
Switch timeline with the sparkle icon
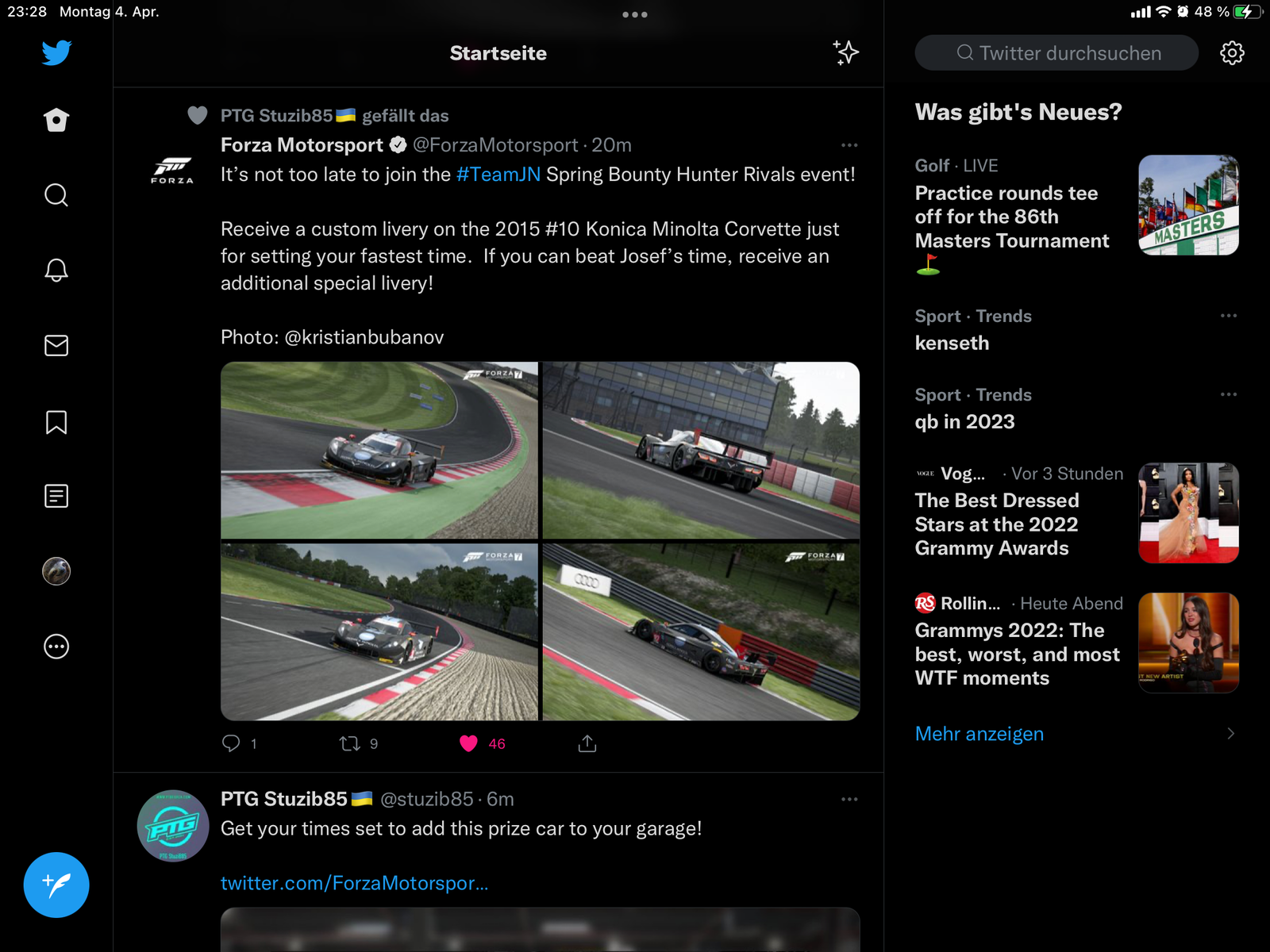click(x=846, y=53)
